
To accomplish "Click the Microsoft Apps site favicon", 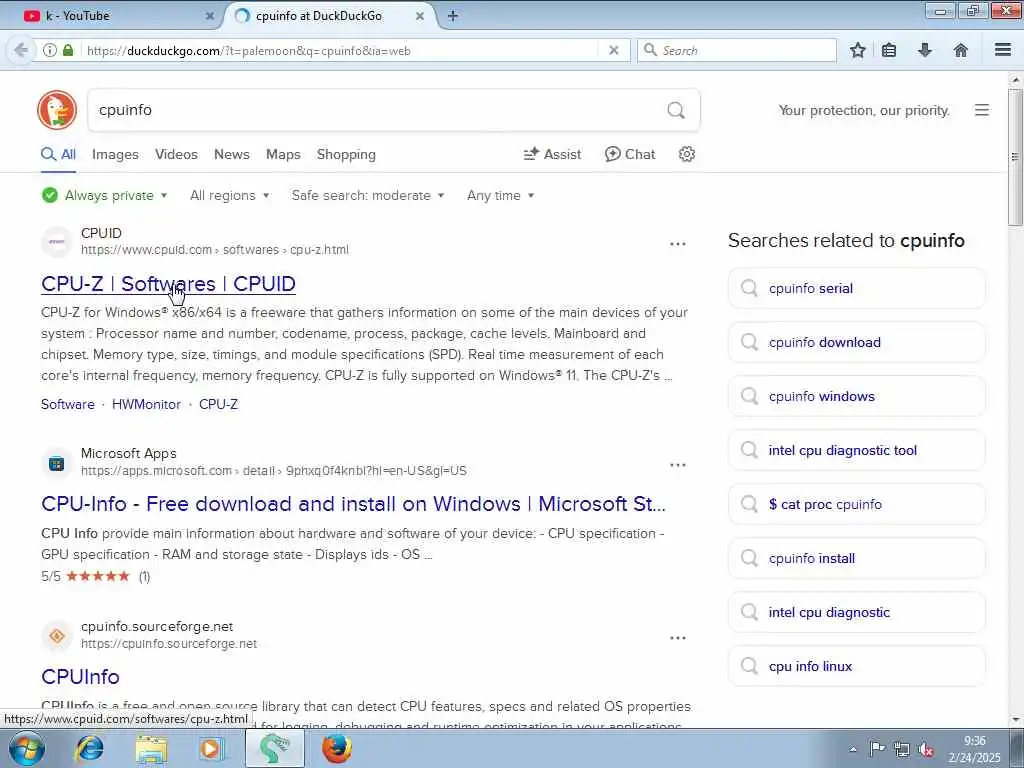I will point(57,464).
